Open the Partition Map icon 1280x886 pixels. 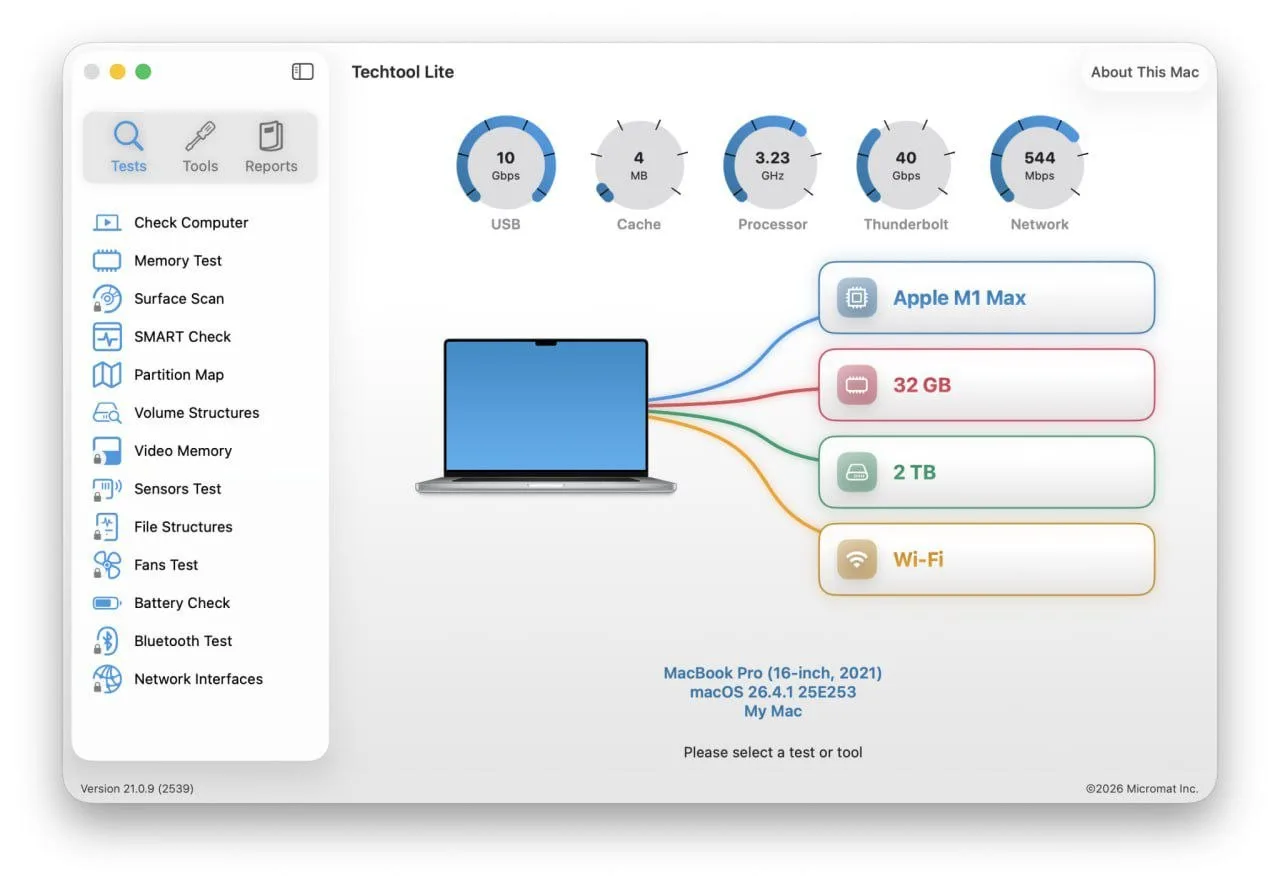pos(107,374)
